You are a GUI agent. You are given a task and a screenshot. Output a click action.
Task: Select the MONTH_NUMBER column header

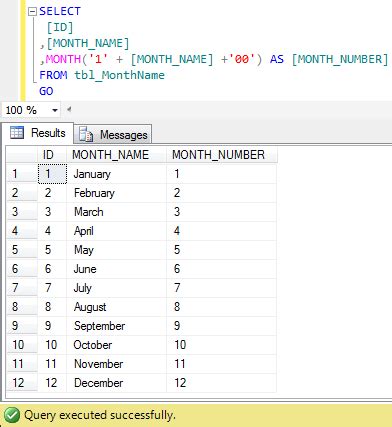(221, 155)
